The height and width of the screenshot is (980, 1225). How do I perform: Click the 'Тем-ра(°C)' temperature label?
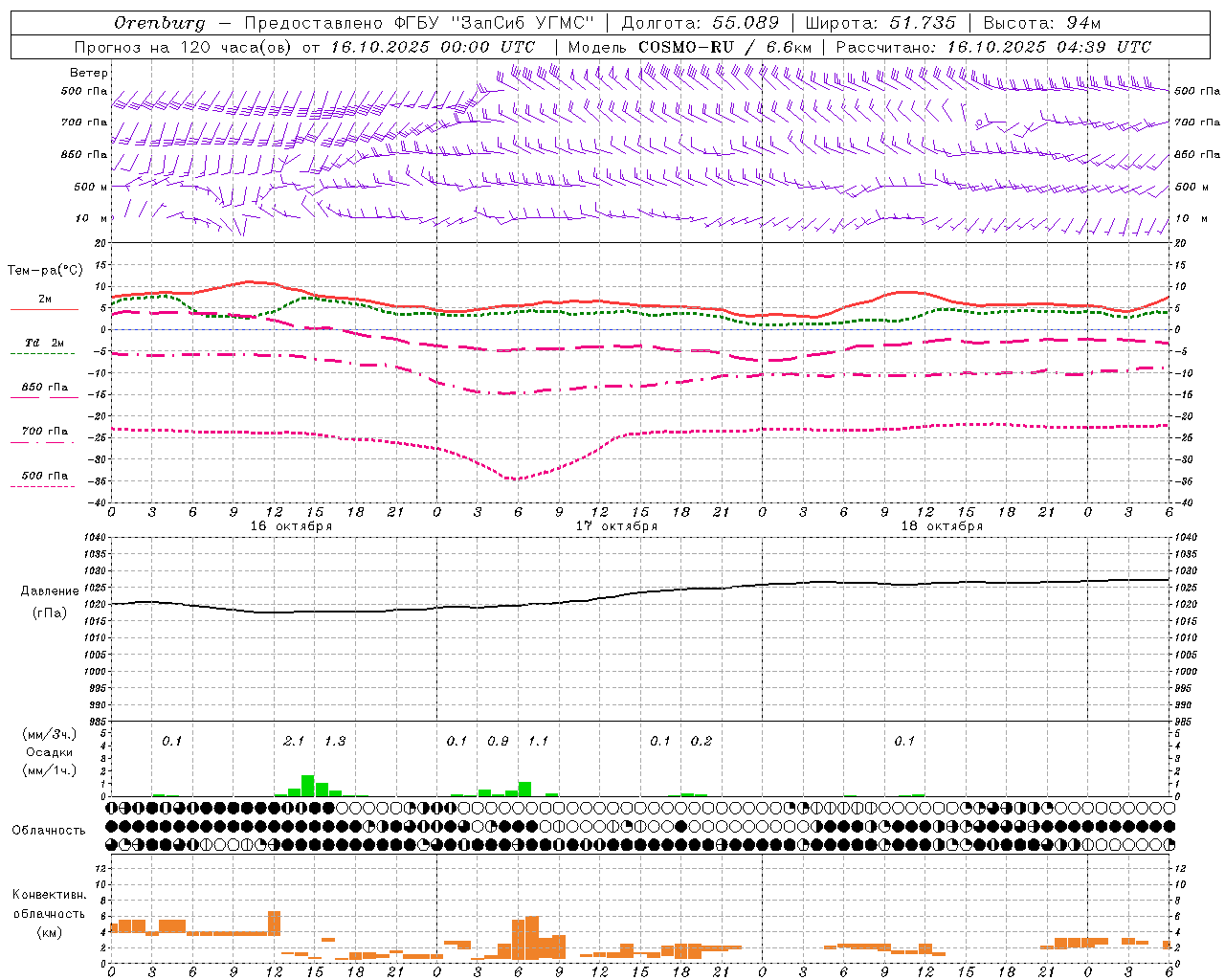click(45, 271)
